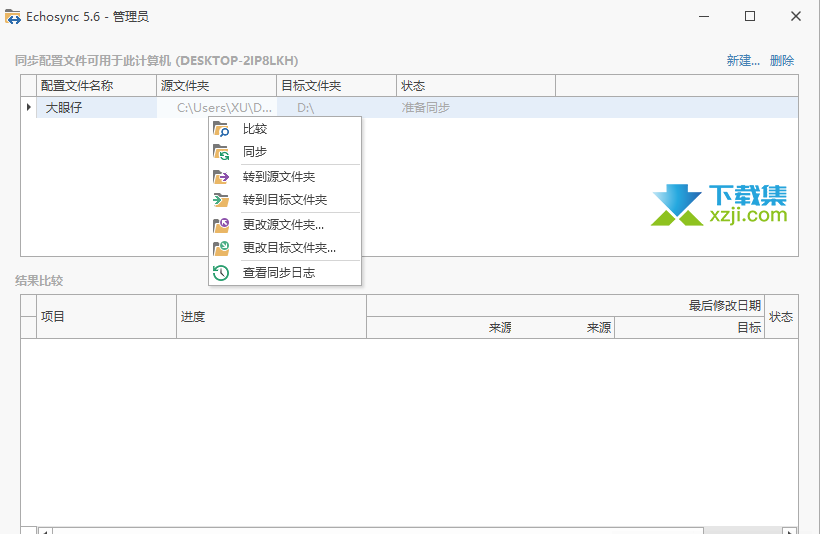Click the 配置文件名称 column header

(x=97, y=86)
